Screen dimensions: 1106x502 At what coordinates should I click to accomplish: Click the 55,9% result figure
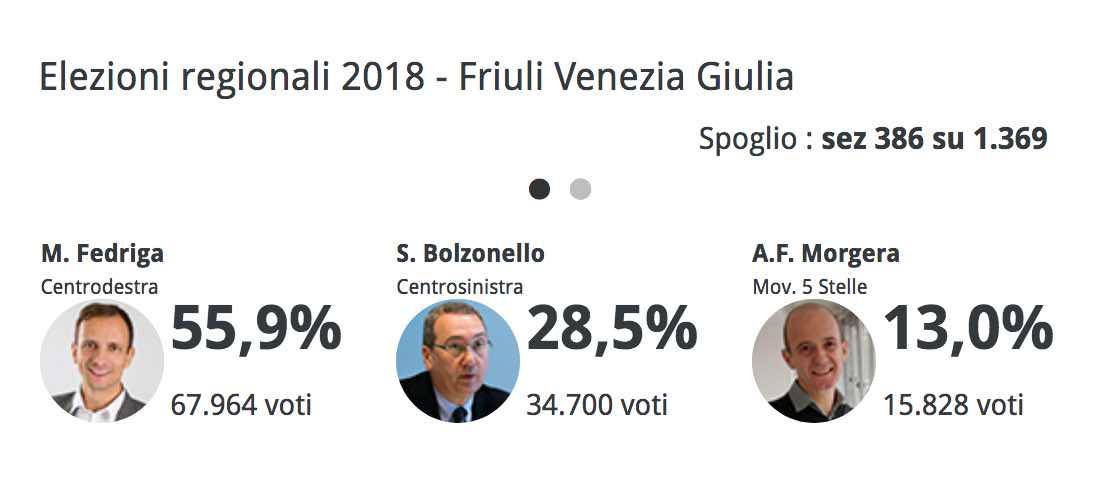point(256,328)
